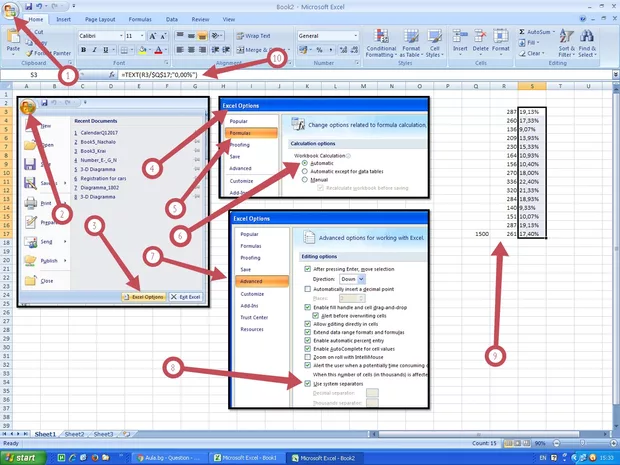Click the Wrap Text button

point(253,36)
